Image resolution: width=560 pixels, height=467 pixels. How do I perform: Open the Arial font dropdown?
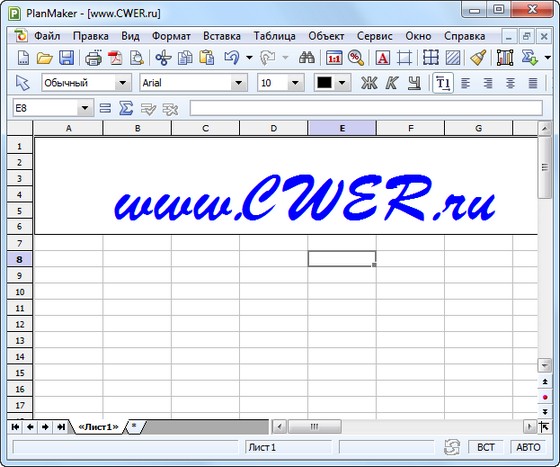point(238,83)
